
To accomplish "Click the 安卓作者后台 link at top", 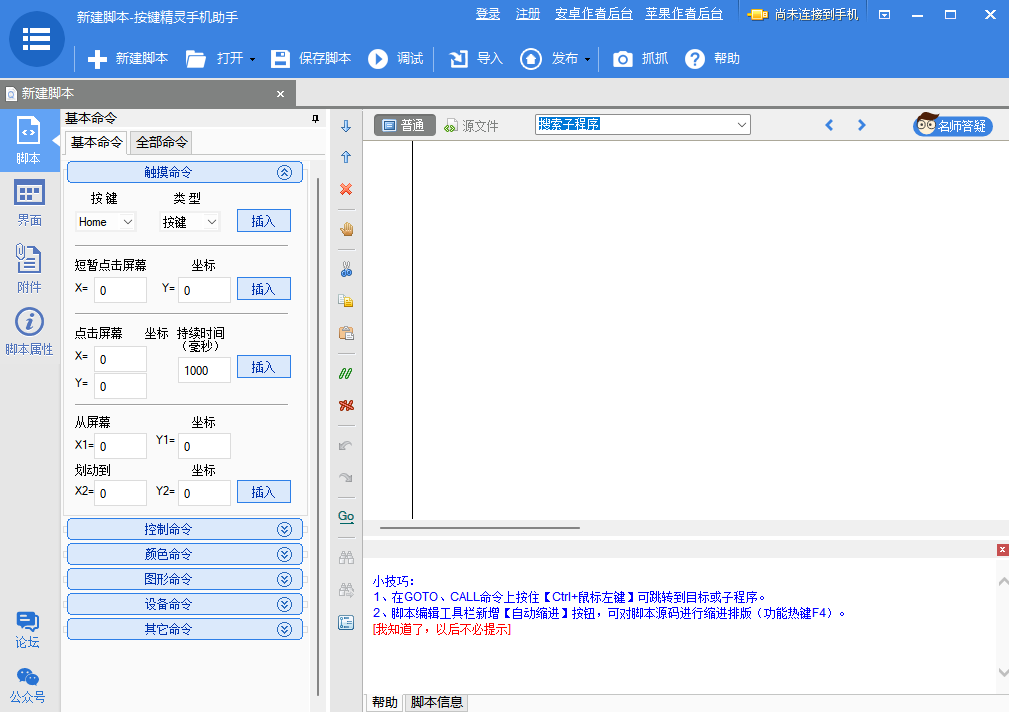I will point(594,14).
